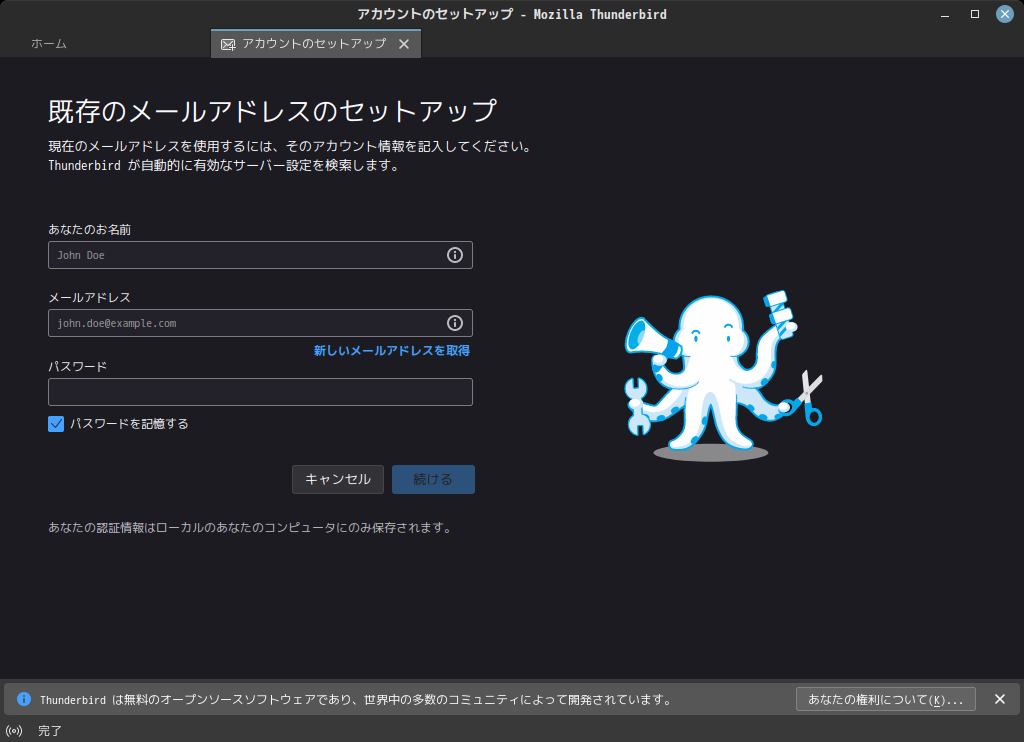Select the アカウントのセットアップ tab
The image size is (1024, 742).
[315, 44]
